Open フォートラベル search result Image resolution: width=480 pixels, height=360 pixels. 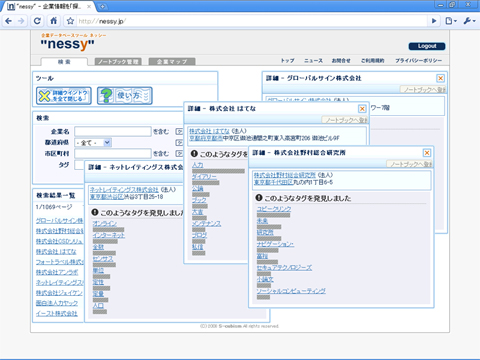59,262
